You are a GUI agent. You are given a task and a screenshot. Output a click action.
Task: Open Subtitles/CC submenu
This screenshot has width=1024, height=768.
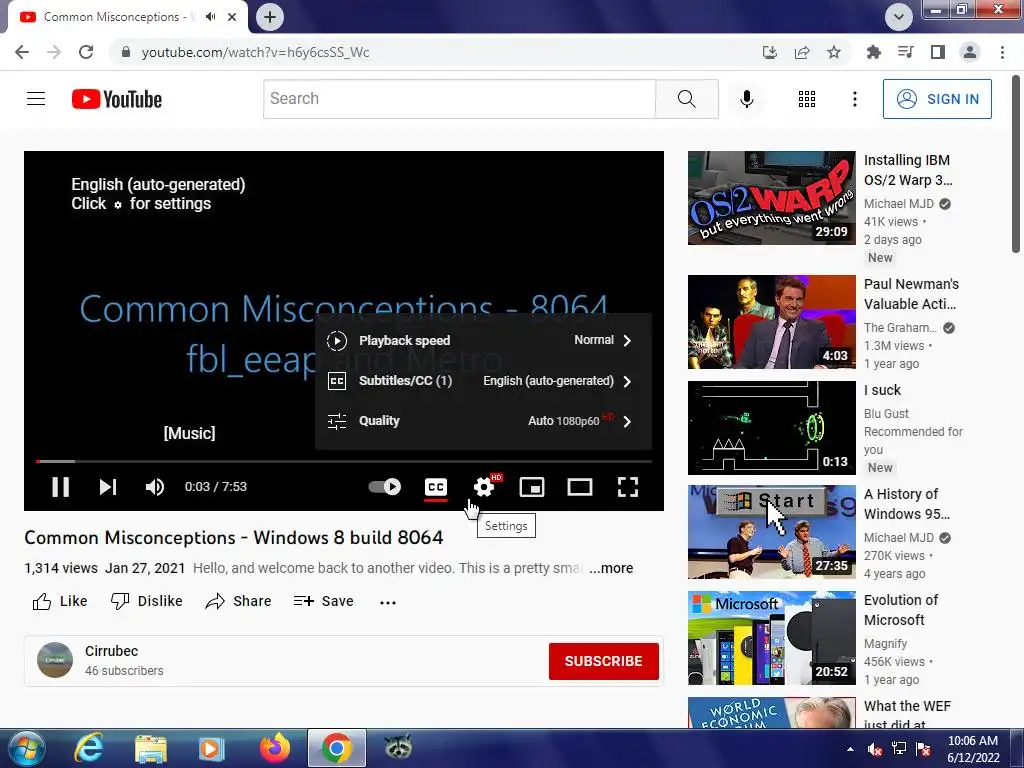tap(483, 381)
